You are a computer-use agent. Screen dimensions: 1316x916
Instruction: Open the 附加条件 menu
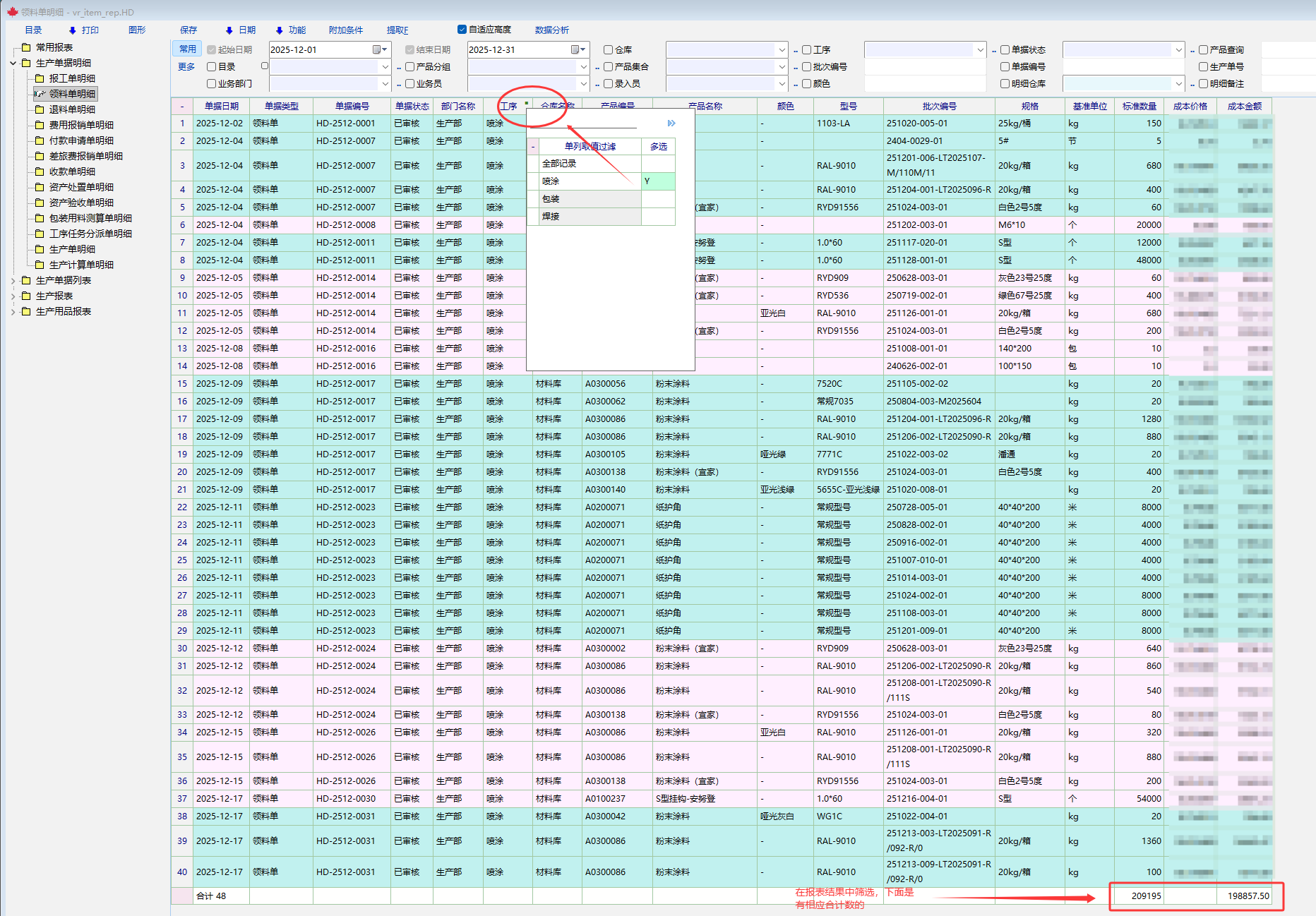(x=345, y=30)
